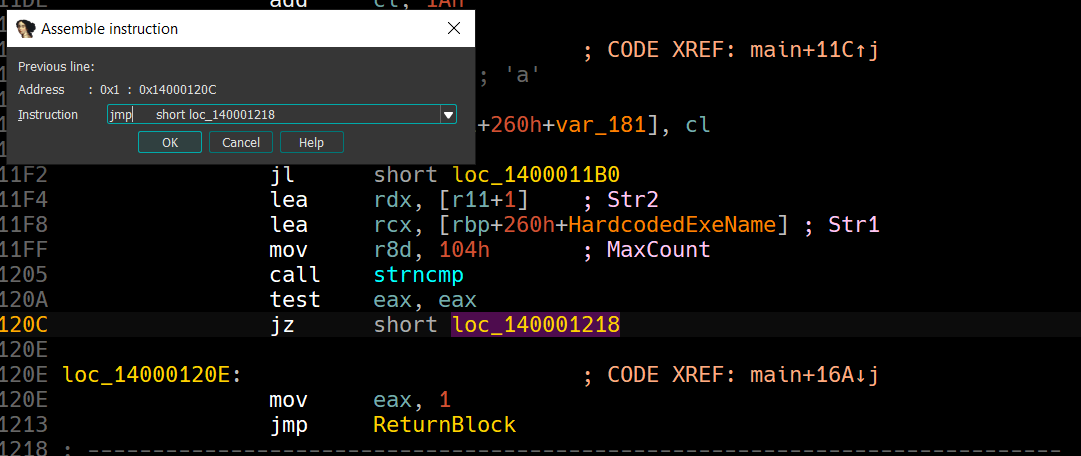
Task: Close the Assemble instruction dialog
Action: click(x=453, y=29)
